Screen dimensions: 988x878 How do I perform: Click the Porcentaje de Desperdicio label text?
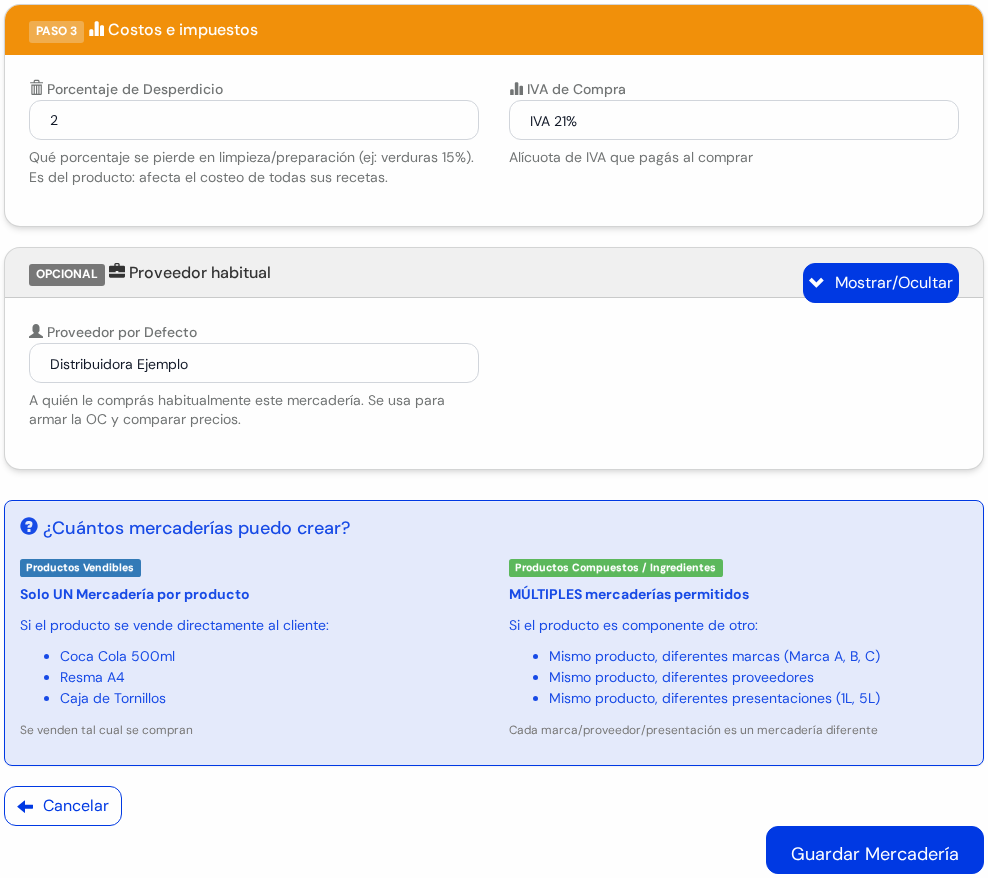135,89
